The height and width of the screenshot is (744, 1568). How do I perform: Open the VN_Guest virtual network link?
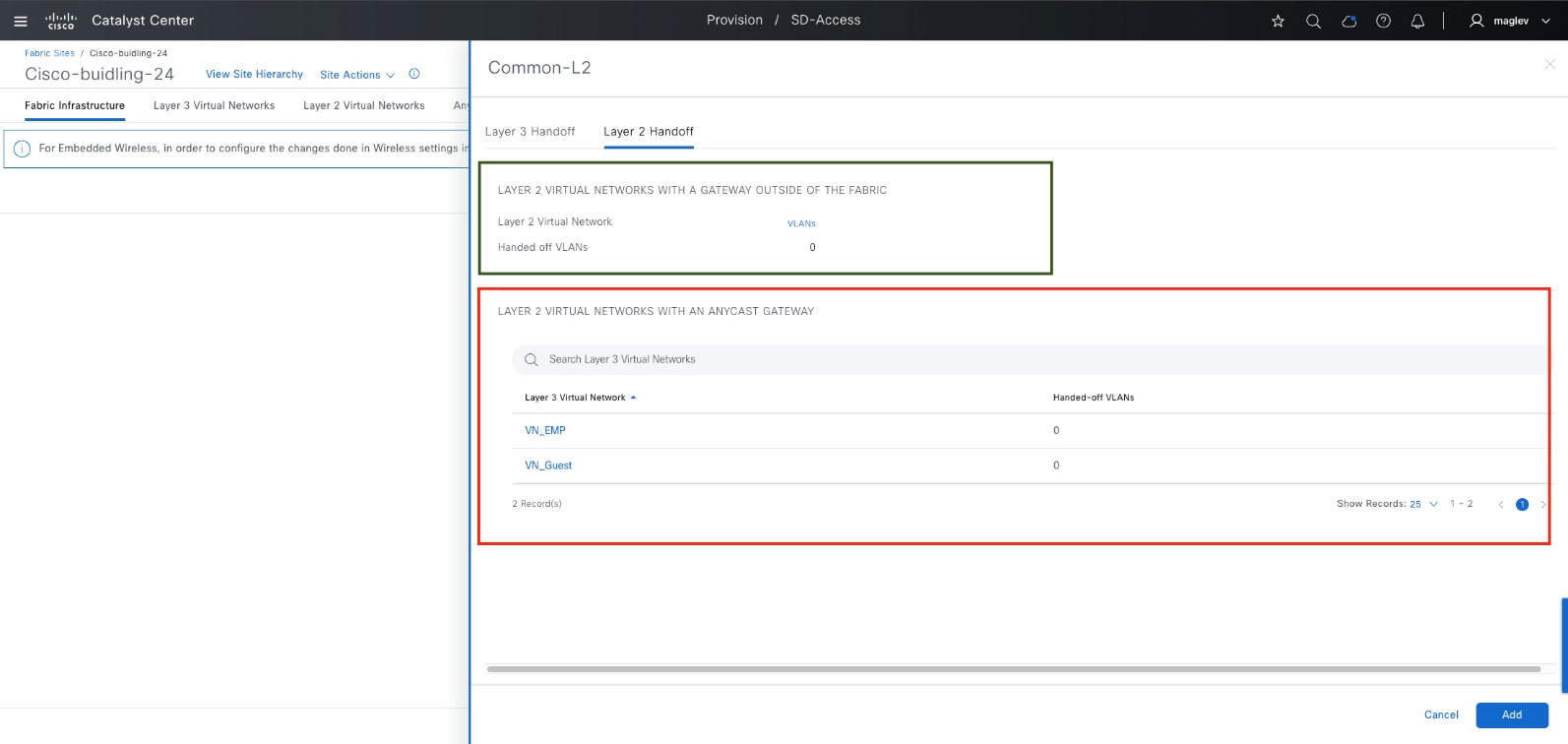[548, 465]
